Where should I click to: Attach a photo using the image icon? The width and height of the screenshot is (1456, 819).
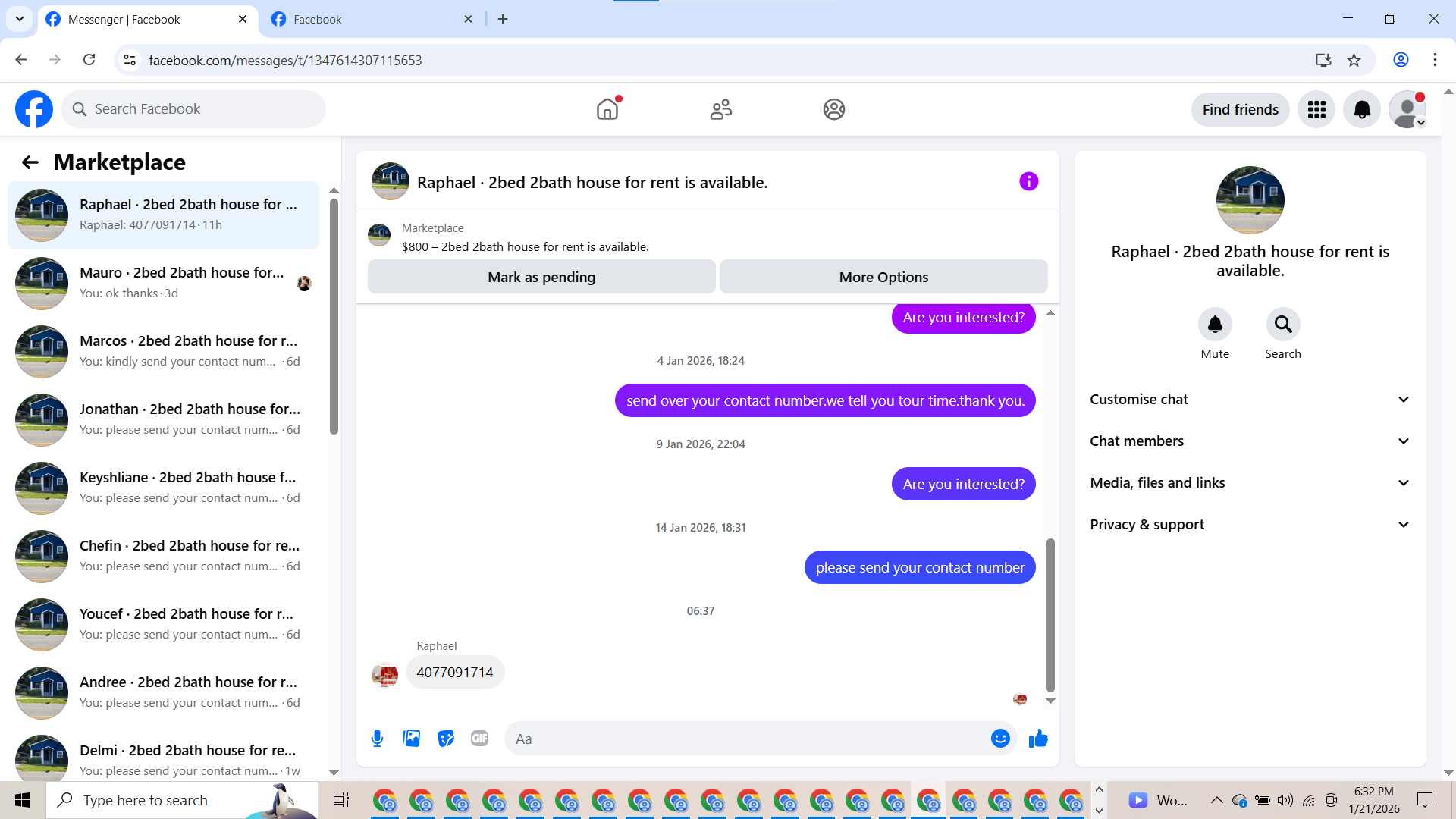(x=411, y=739)
